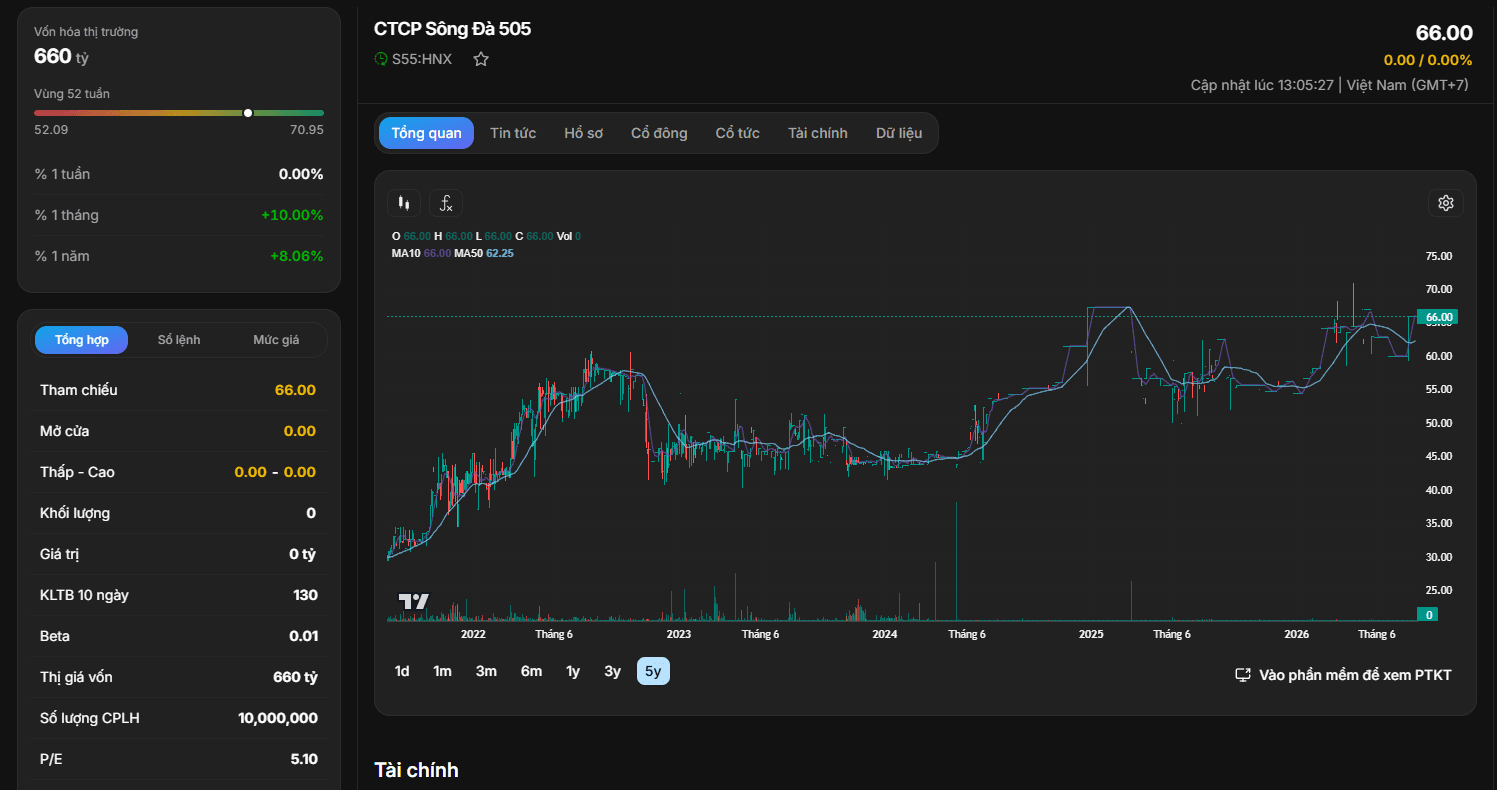Click the OHLC values legend on chart
This screenshot has height=790, width=1497.
click(486, 236)
